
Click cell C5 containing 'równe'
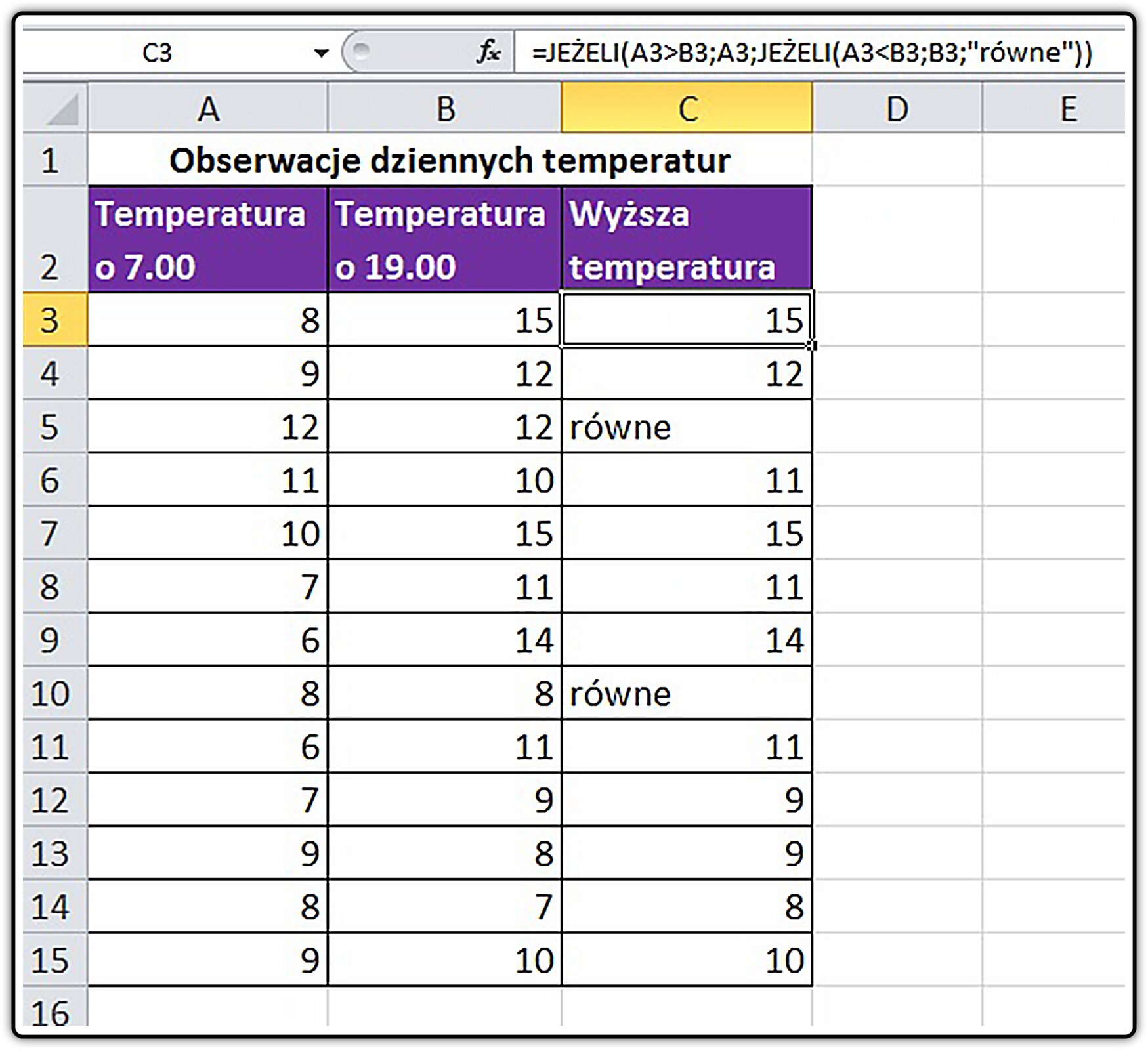[x=687, y=426]
